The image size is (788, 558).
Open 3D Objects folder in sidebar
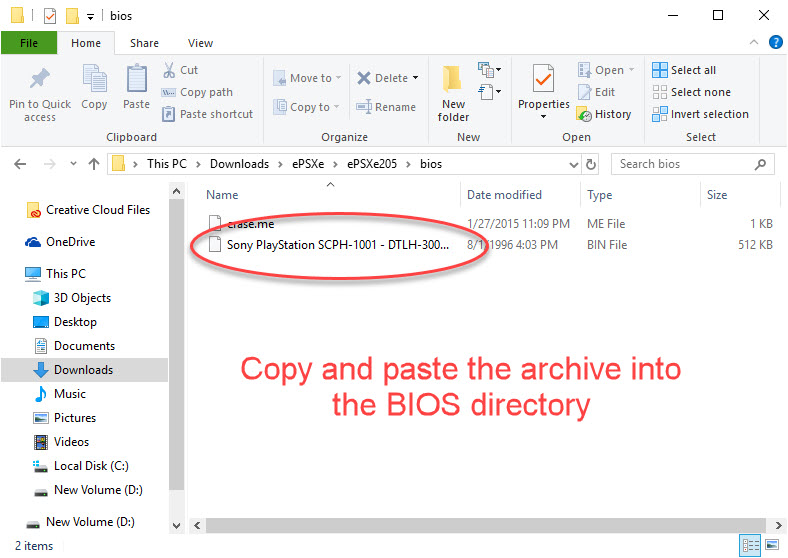pyautogui.click(x=72, y=298)
